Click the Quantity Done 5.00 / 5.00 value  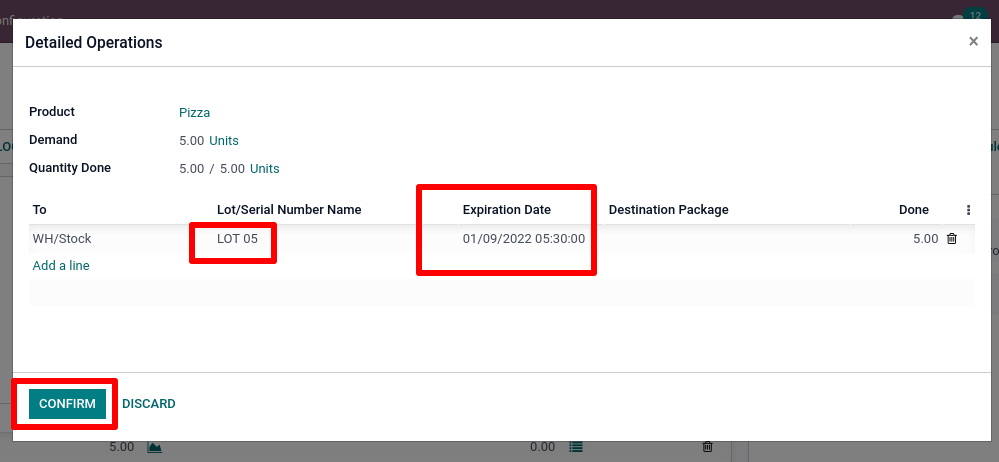212,169
